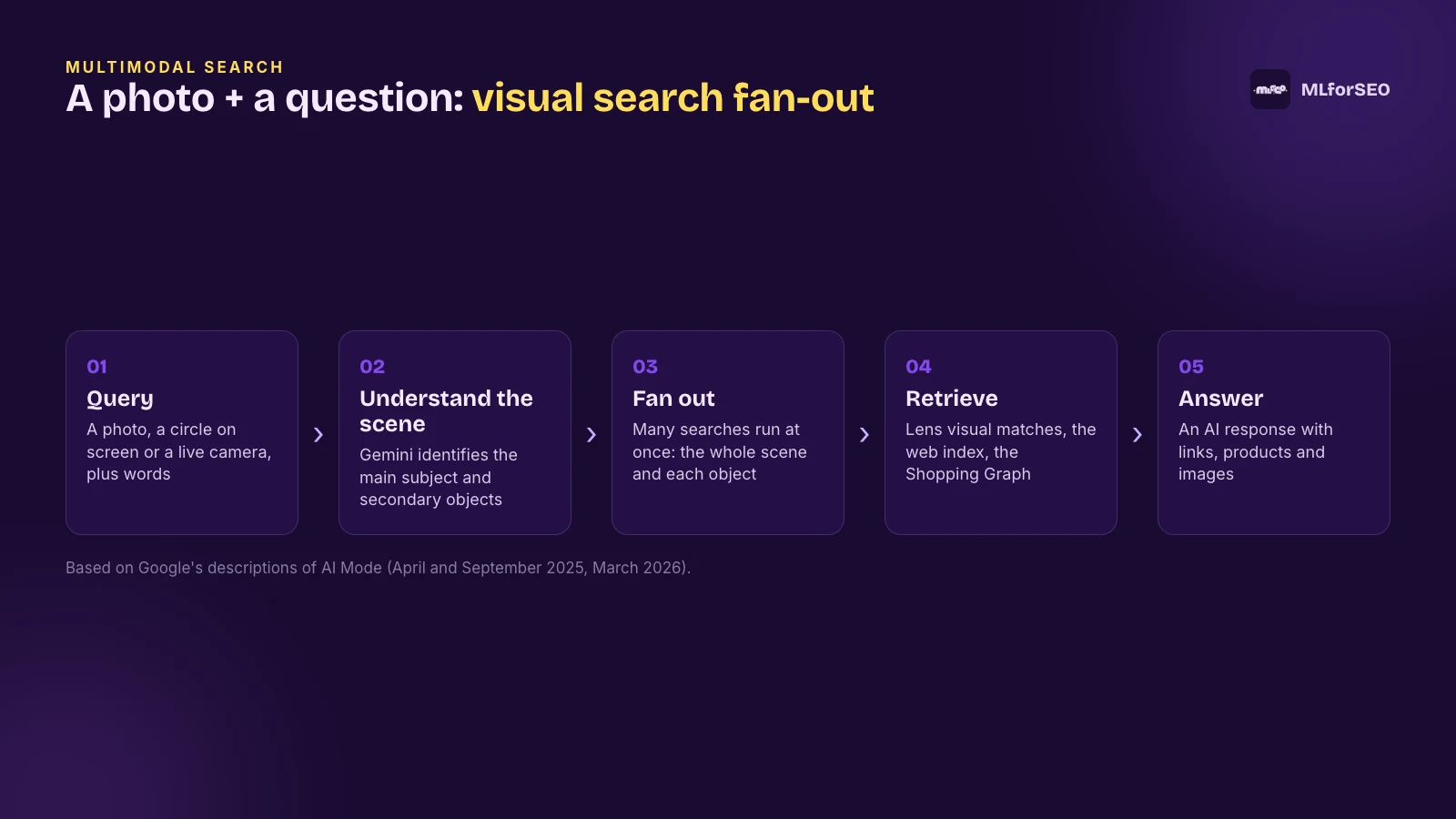Click the slide title 'A photo + a question'
The image size is (1456, 819).
(x=265, y=98)
